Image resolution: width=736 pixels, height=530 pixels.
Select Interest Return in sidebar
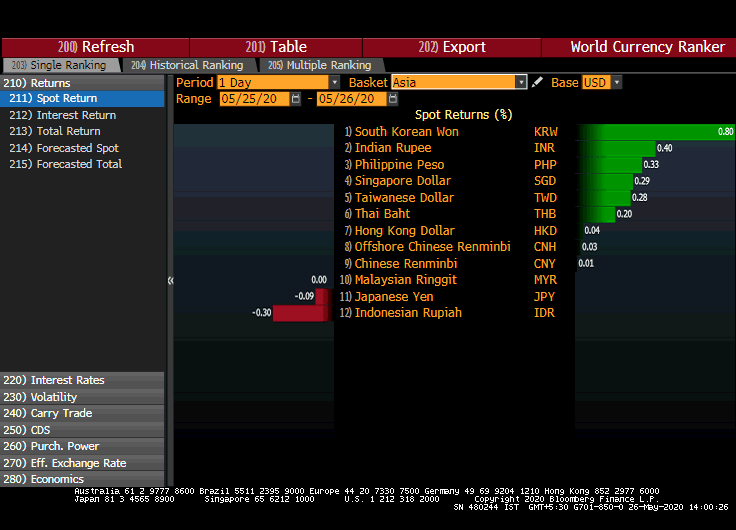[x=76, y=115]
